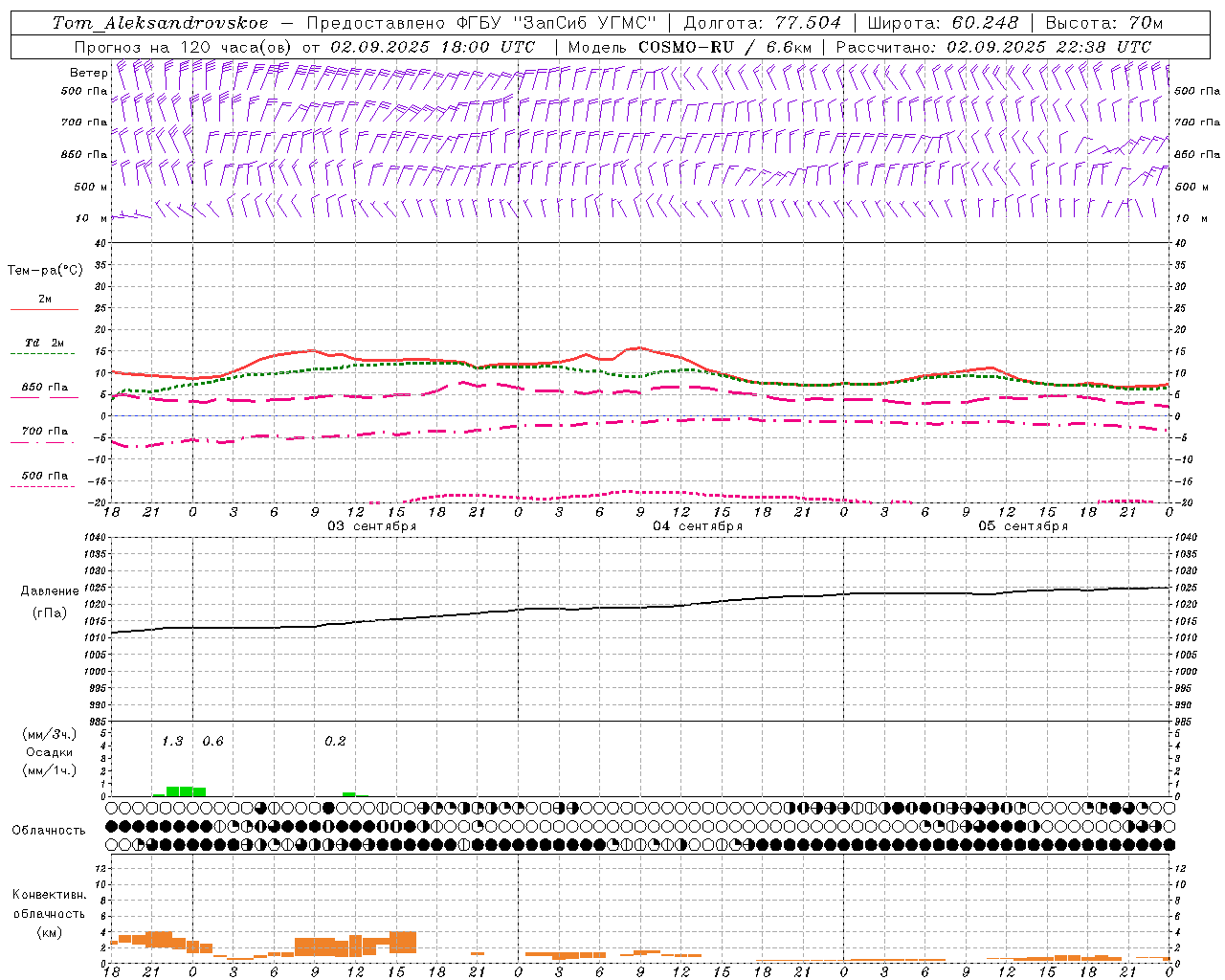
Task: Click the Tom_Aleksandrovskoe station title
Action: [x=160, y=23]
